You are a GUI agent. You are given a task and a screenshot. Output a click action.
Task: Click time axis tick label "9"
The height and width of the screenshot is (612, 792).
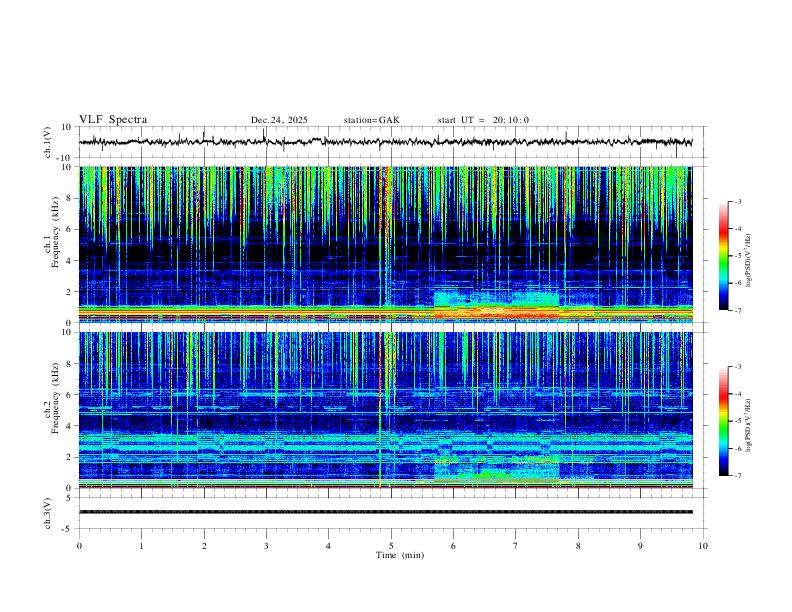pos(640,546)
